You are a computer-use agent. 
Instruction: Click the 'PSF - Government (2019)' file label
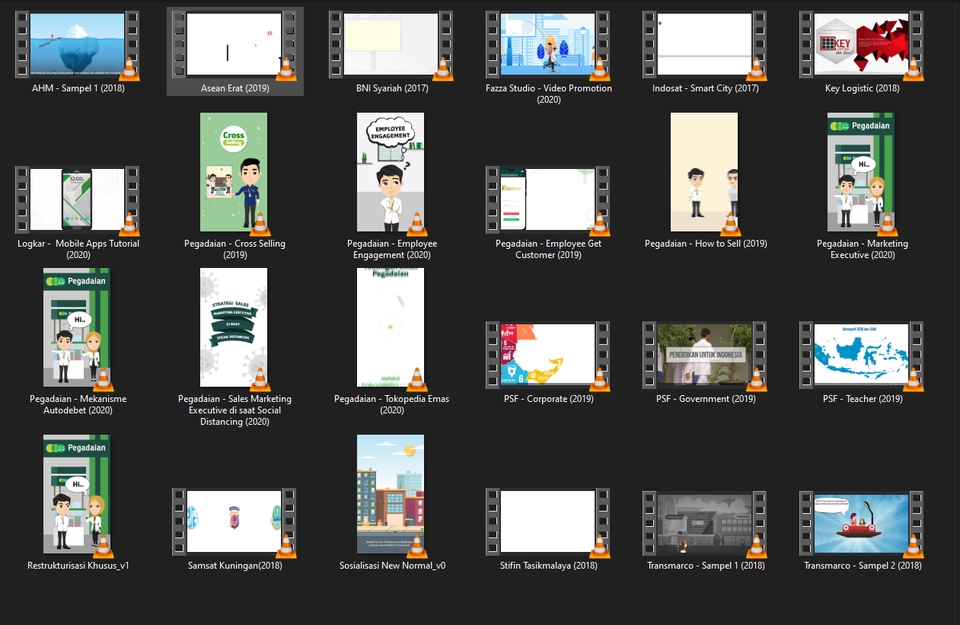[x=706, y=399]
